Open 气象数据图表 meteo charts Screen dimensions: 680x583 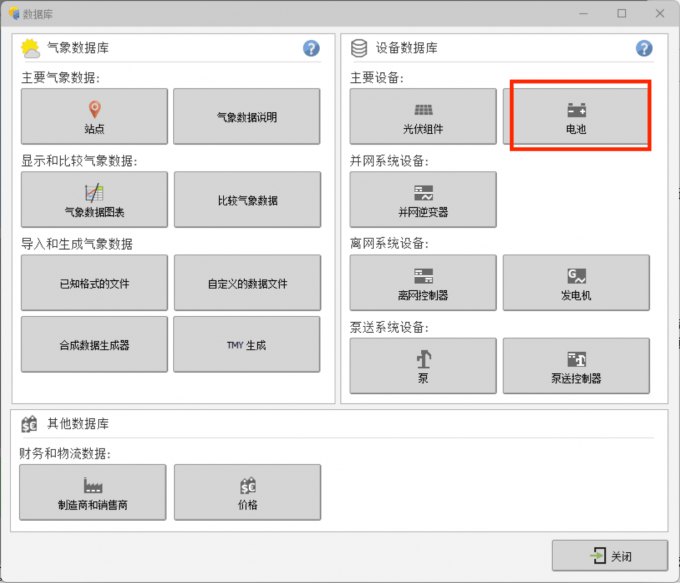(94, 200)
